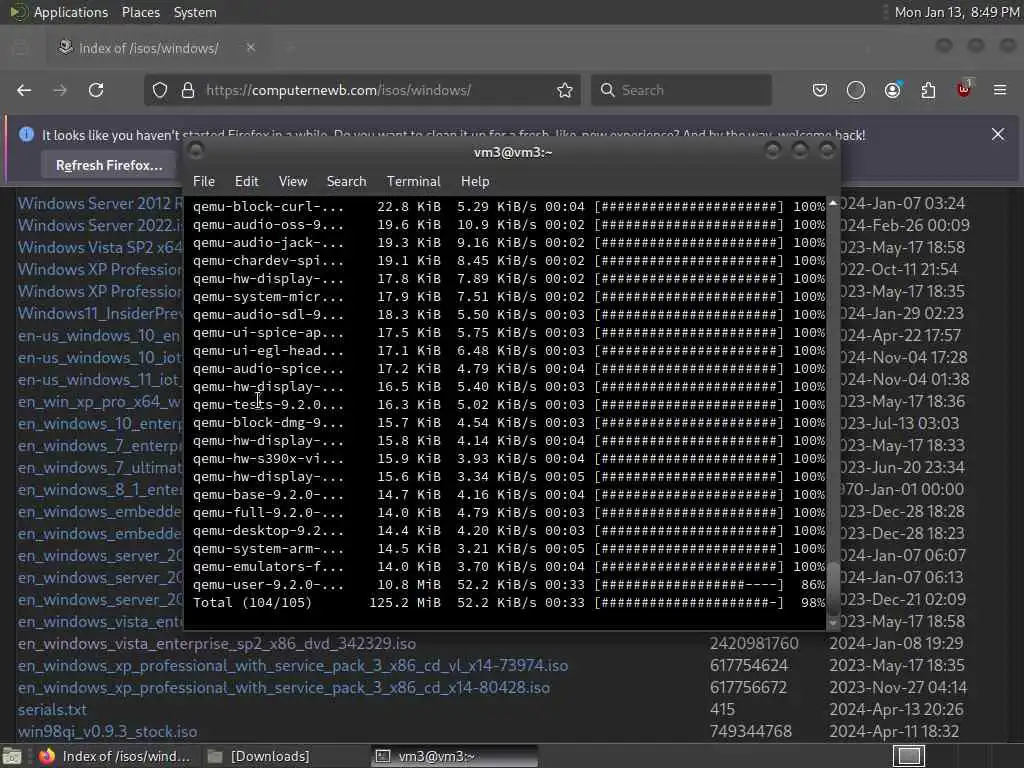Open the win98qi_v0.9.3_stock.iso link
Viewport: 1024px width, 768px height.
point(107,731)
